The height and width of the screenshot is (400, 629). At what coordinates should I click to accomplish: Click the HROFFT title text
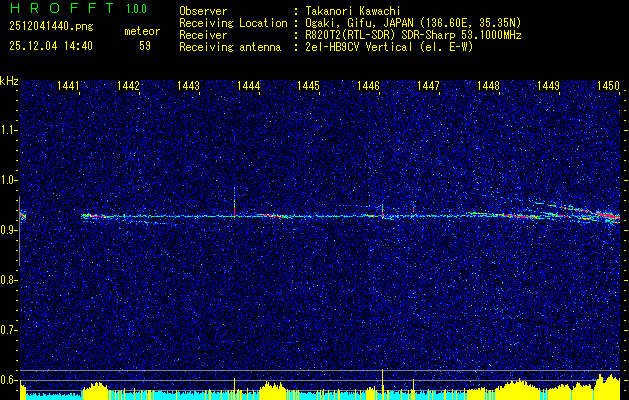(62, 8)
